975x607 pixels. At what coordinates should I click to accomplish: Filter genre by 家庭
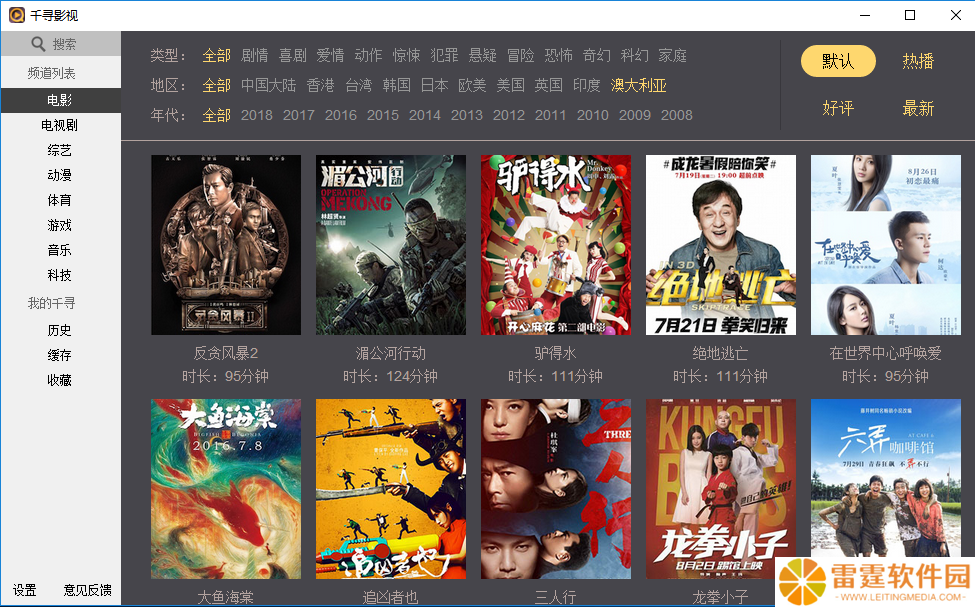(x=672, y=55)
